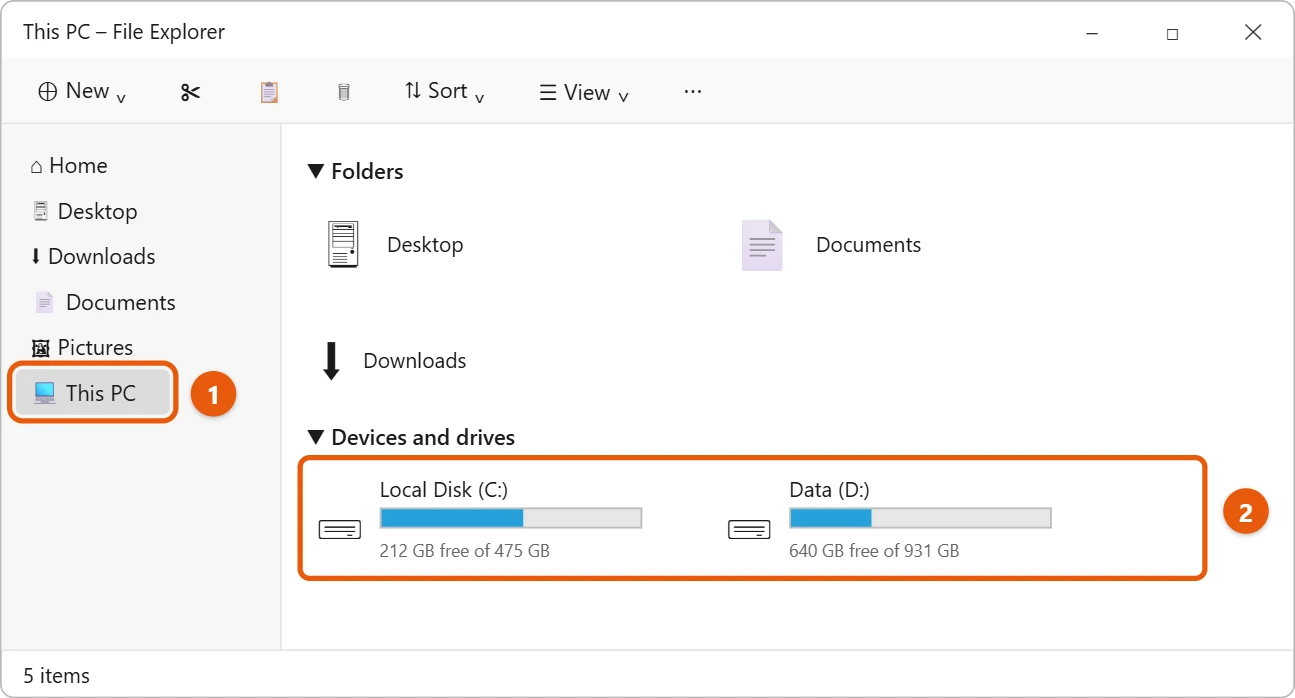Viewport: 1295px width, 698px height.
Task: Click the Data (D:) usage bar
Action: [920, 518]
